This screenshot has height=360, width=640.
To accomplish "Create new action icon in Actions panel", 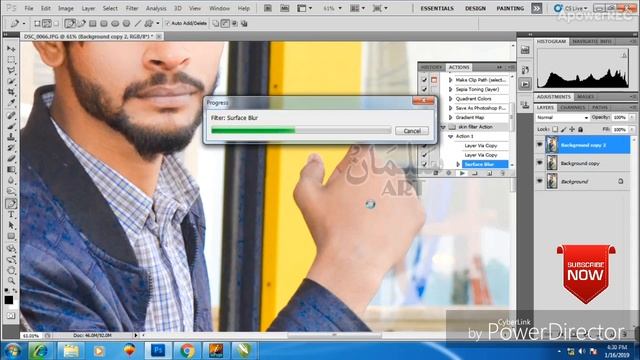I will 489,173.
